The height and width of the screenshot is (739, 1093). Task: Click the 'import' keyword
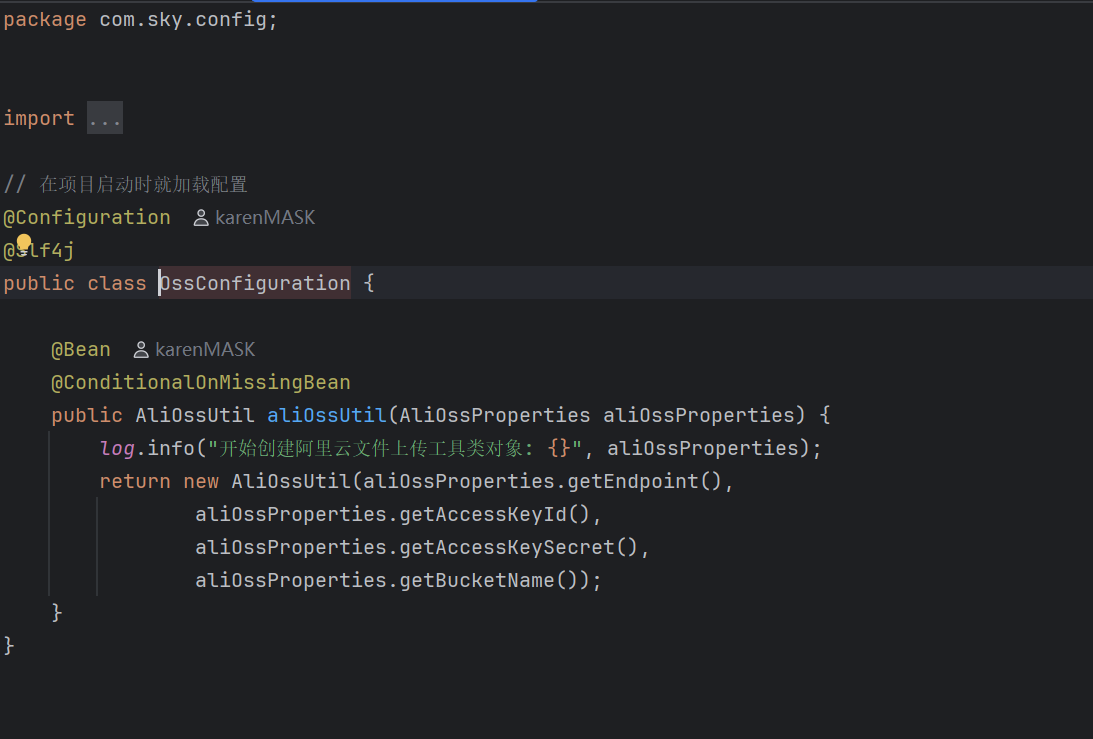click(39, 118)
